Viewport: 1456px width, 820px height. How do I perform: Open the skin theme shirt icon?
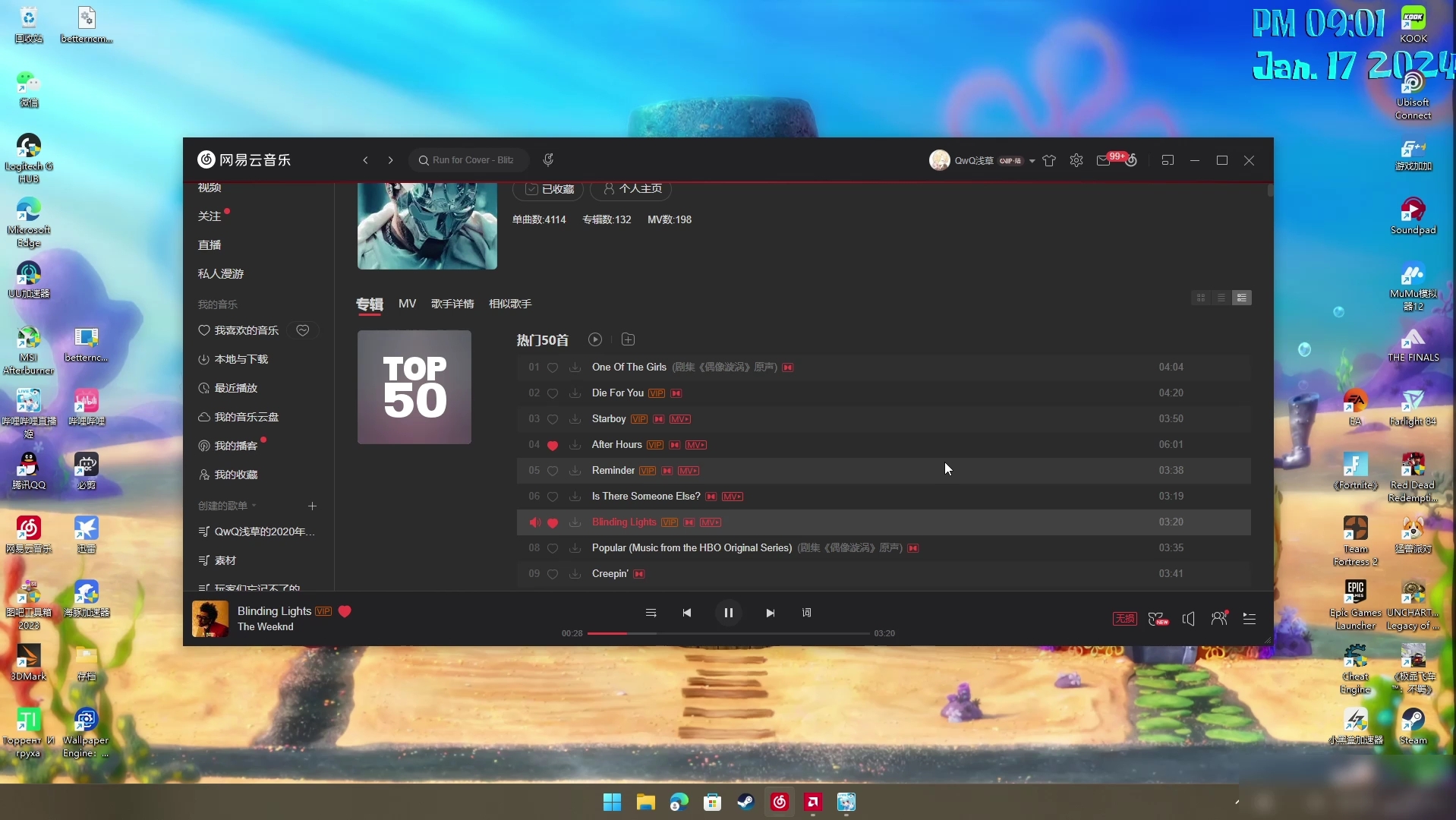(x=1049, y=160)
